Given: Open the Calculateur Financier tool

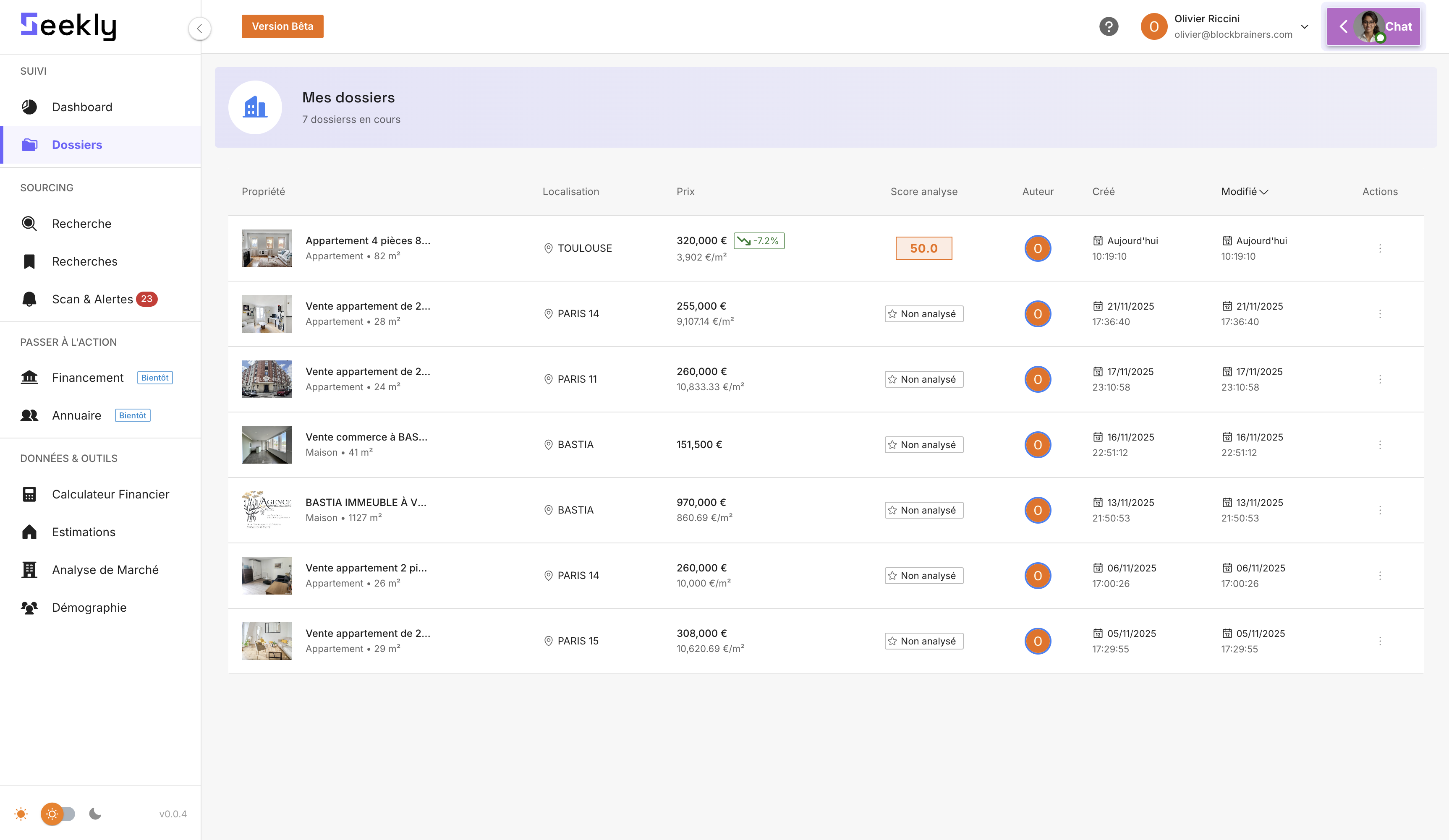Looking at the screenshot, I should [110, 494].
